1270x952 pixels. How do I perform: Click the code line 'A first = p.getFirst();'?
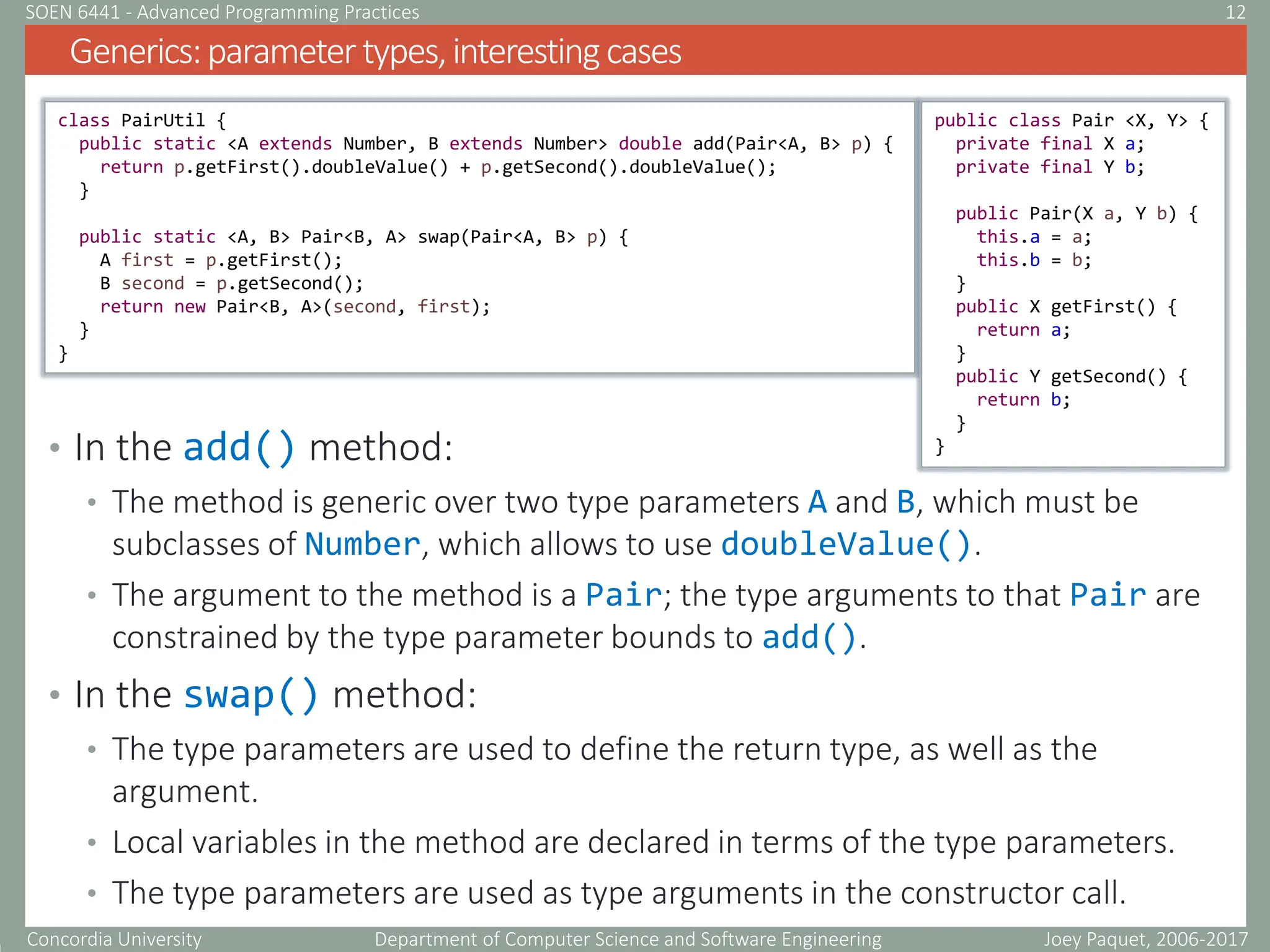[x=221, y=260]
